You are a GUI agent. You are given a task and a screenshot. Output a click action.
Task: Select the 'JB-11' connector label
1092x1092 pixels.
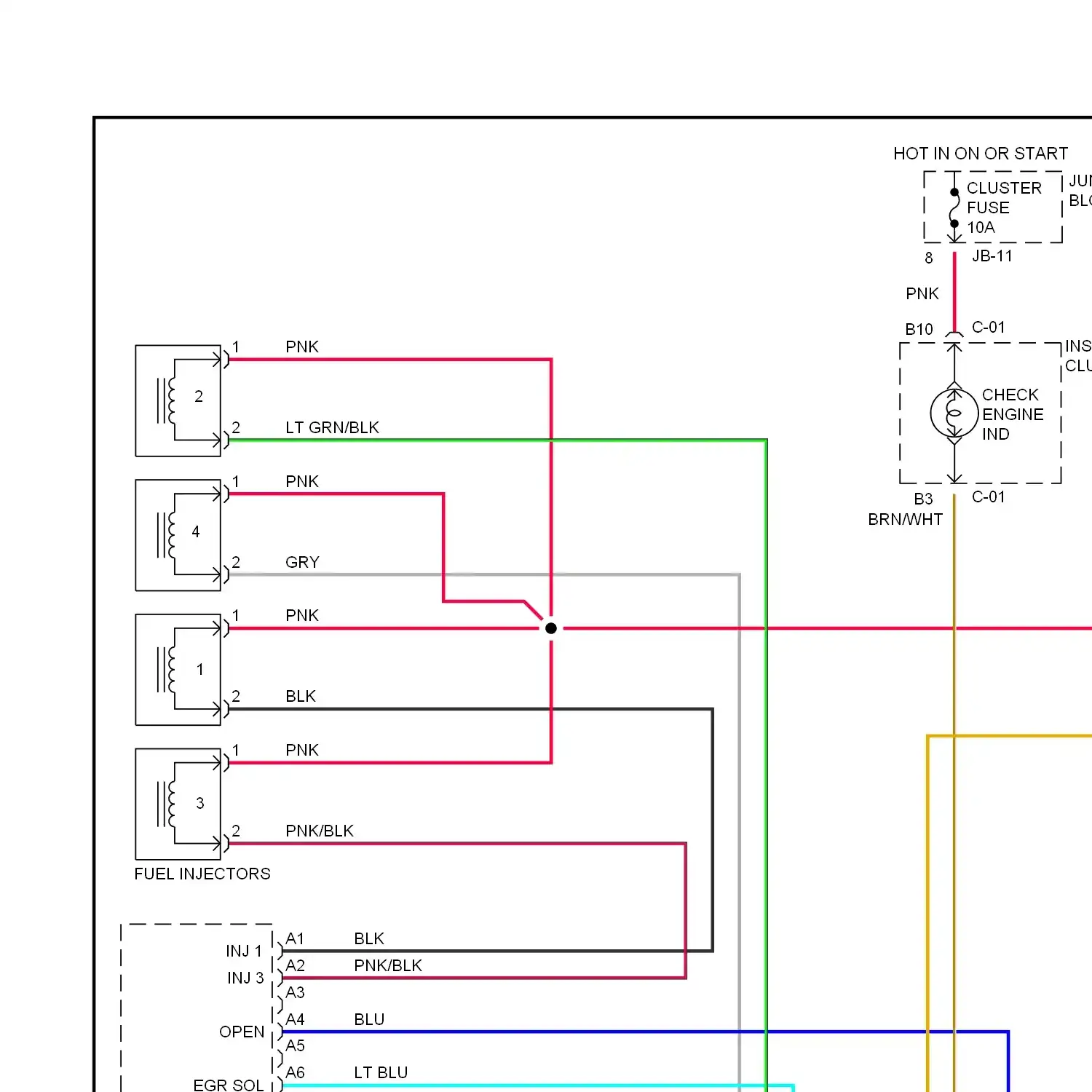pyautogui.click(x=992, y=256)
